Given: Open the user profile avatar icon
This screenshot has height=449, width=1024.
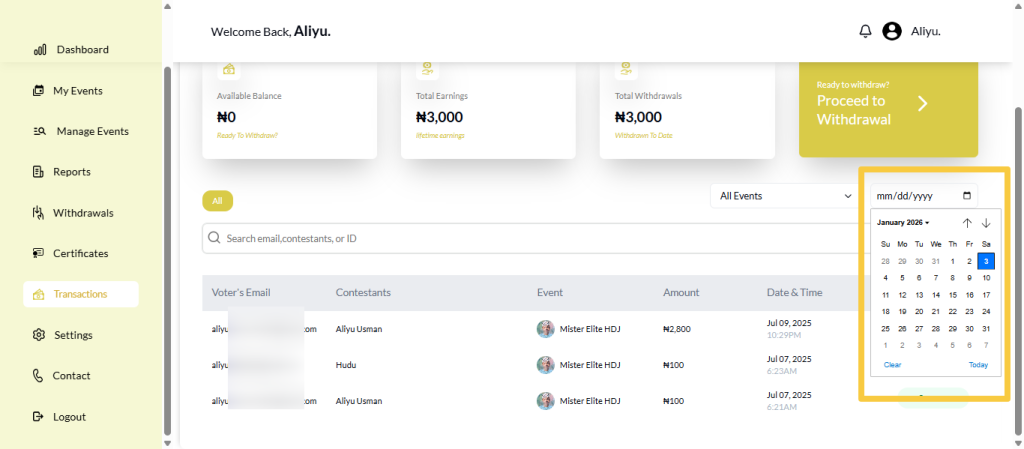Looking at the screenshot, I should [892, 31].
